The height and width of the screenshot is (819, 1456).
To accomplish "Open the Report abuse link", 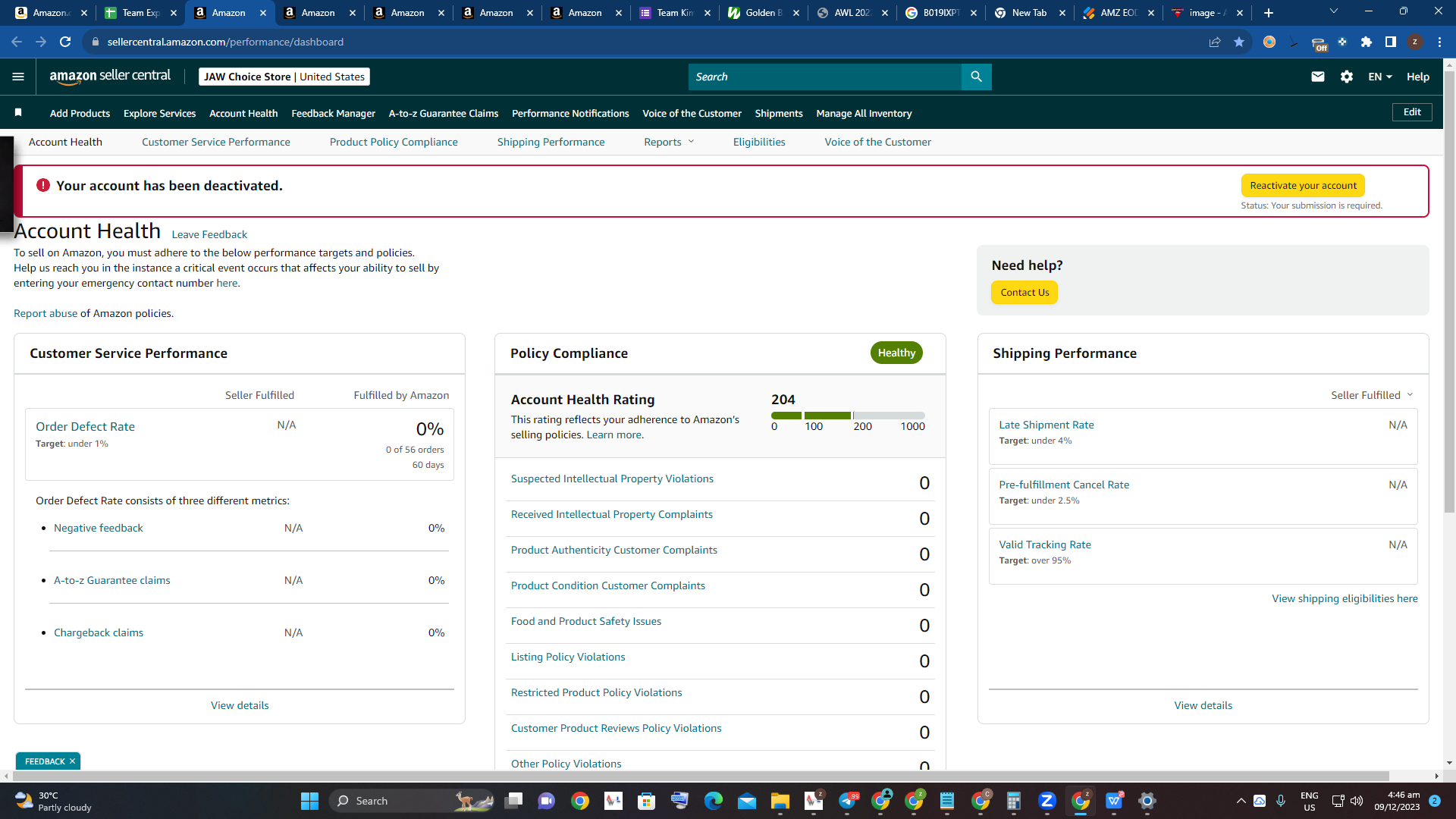I will pos(45,313).
